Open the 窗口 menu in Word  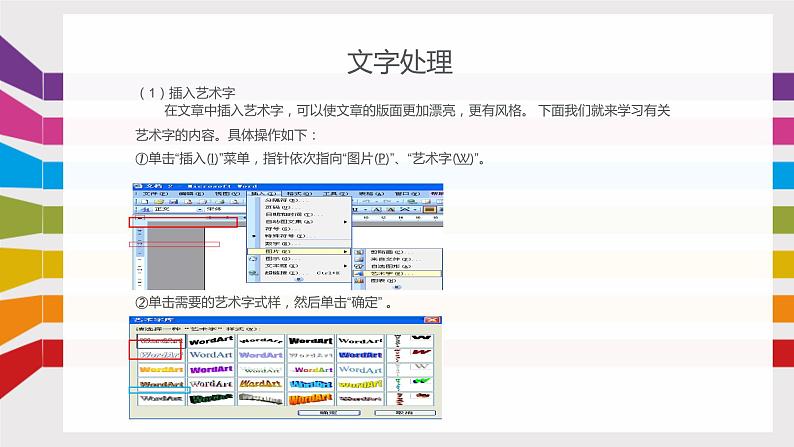pos(407,193)
